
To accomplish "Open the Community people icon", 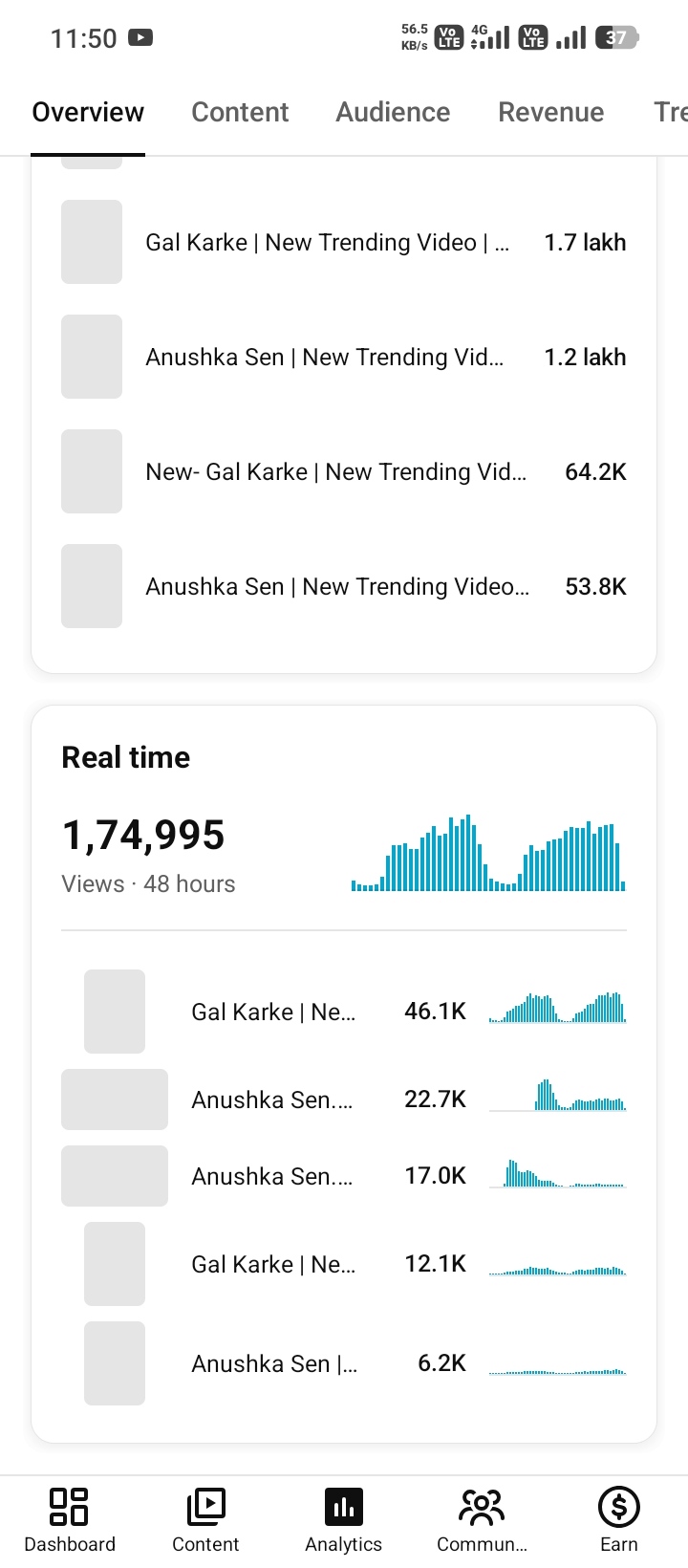I will click(x=482, y=1507).
